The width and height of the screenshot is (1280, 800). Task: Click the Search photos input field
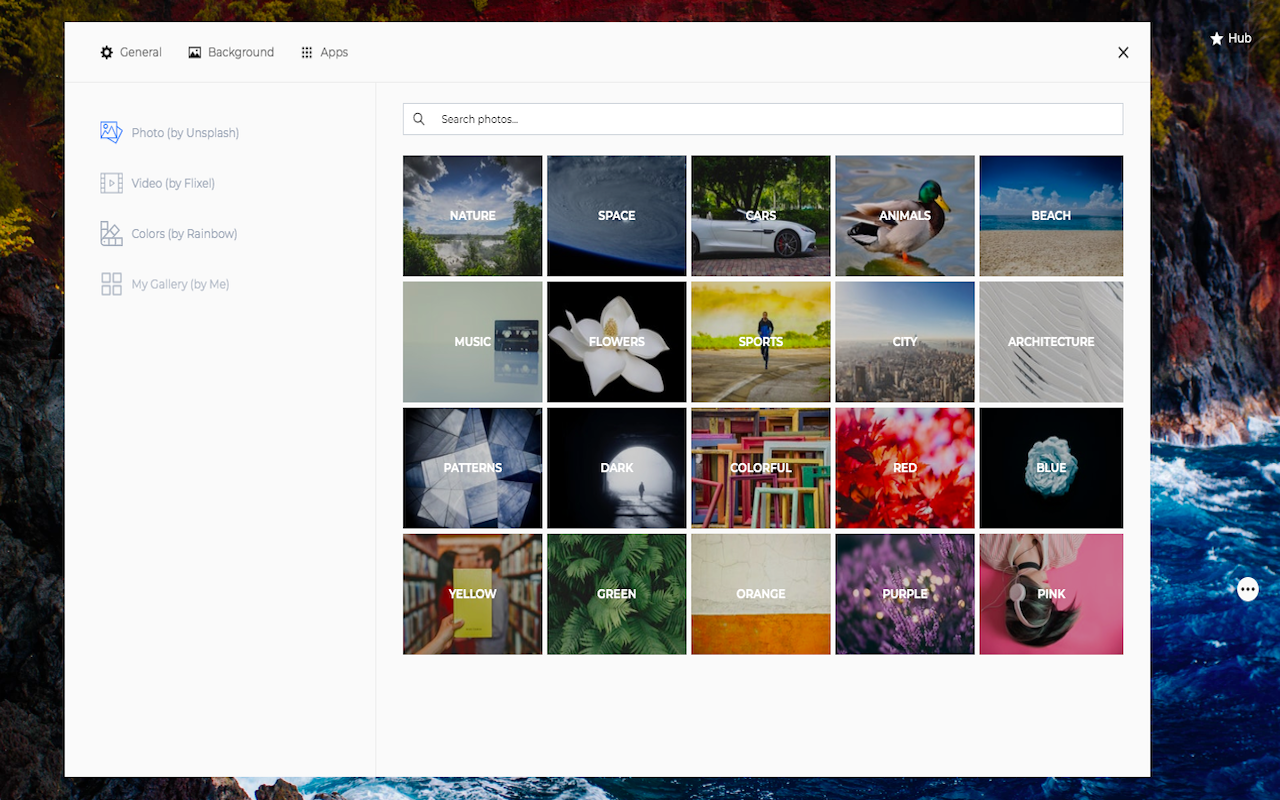pyautogui.click(x=763, y=119)
